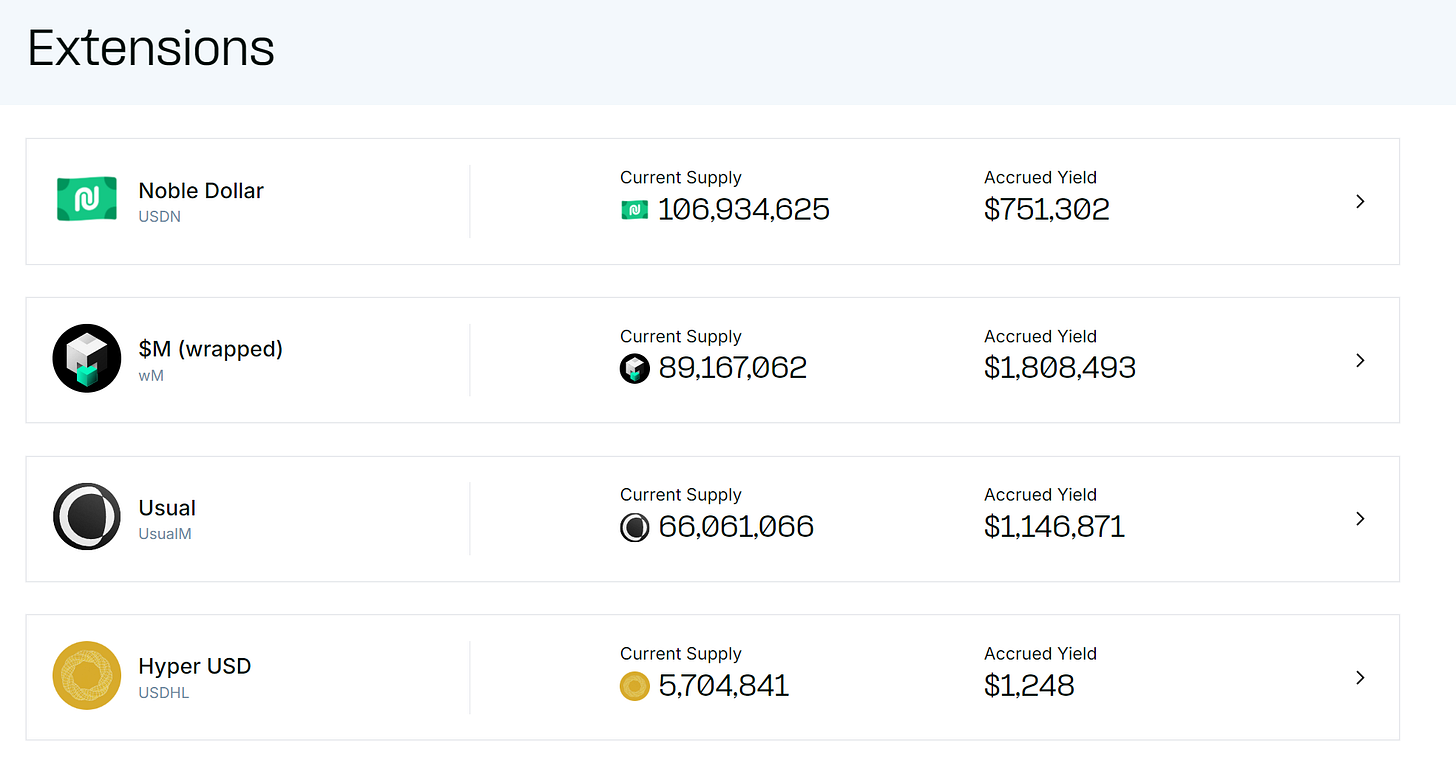The image size is (1456, 769).
Task: Click Accrued Yield label in Hyper USD row
Action: pyautogui.click(x=1040, y=654)
